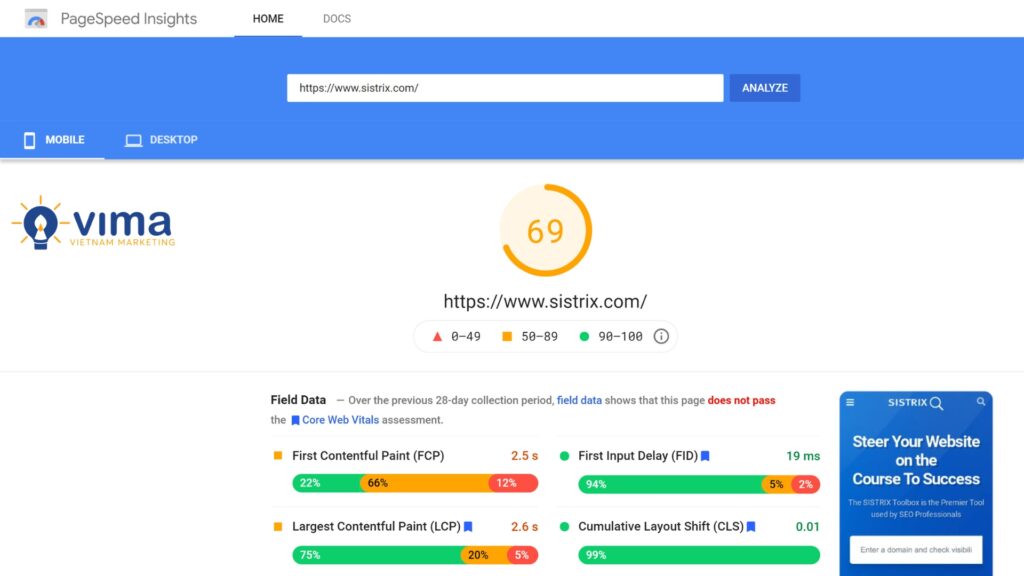Click the desktop laptop icon

pos(133,140)
